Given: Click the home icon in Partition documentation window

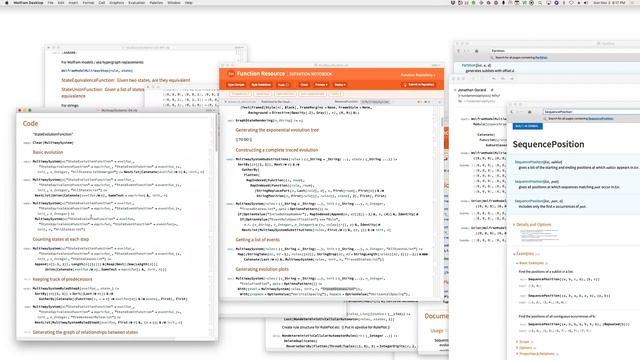Looking at the screenshot, I should point(476,51).
